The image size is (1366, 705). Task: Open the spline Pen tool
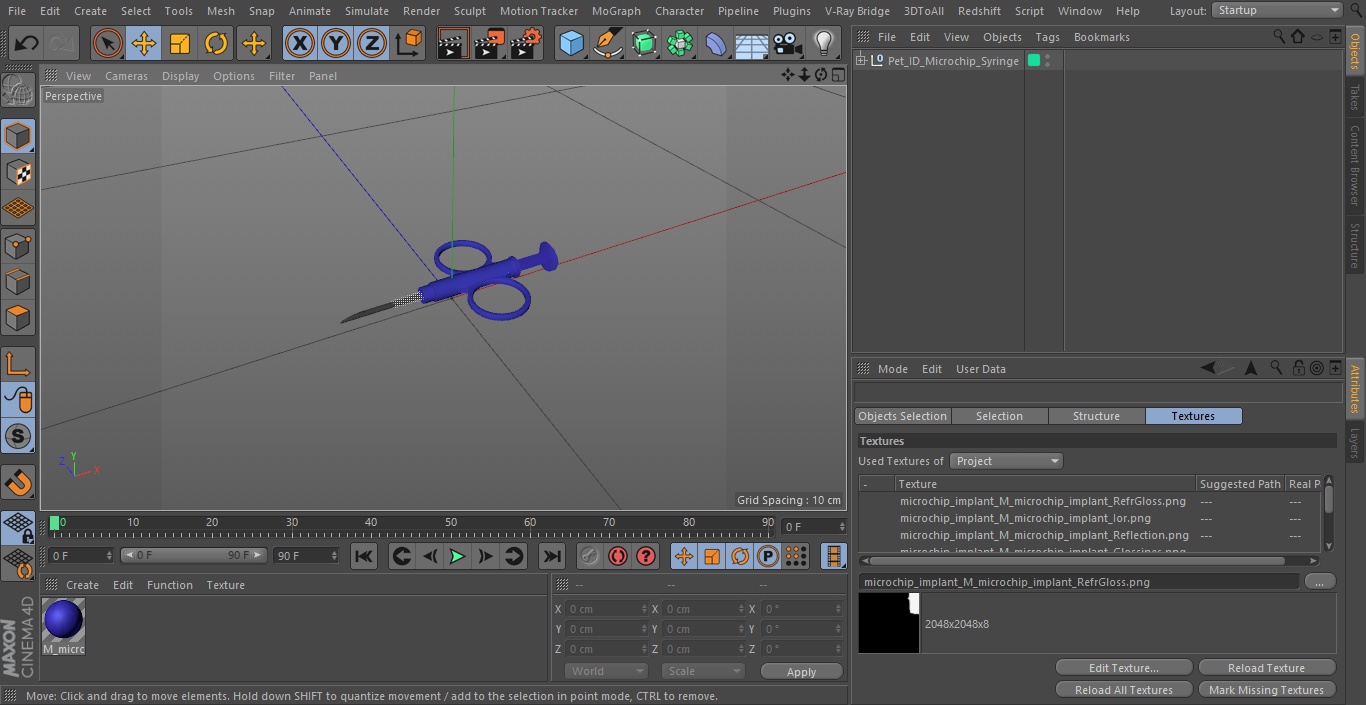(607, 44)
